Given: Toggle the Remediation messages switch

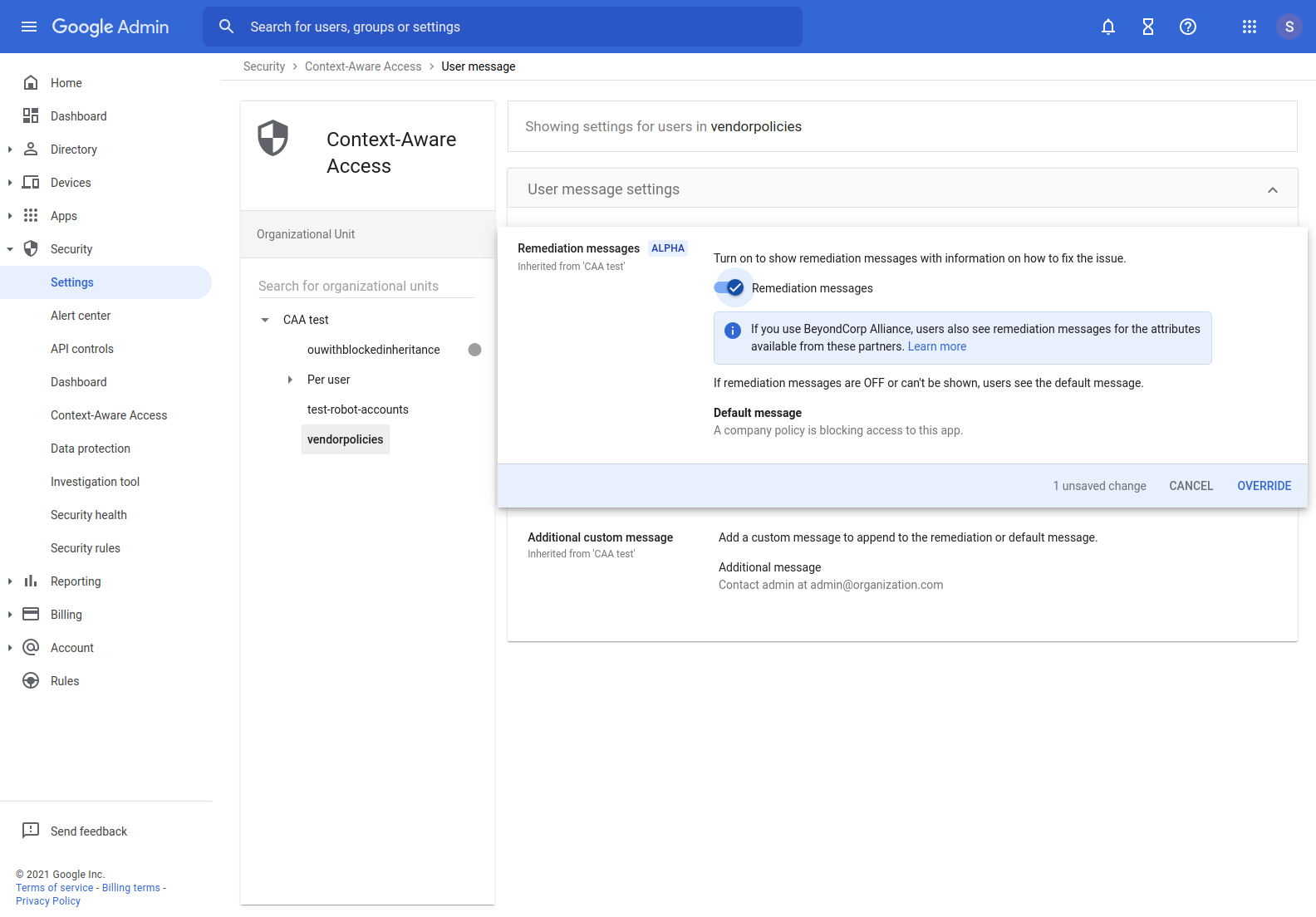Looking at the screenshot, I should pos(729,288).
